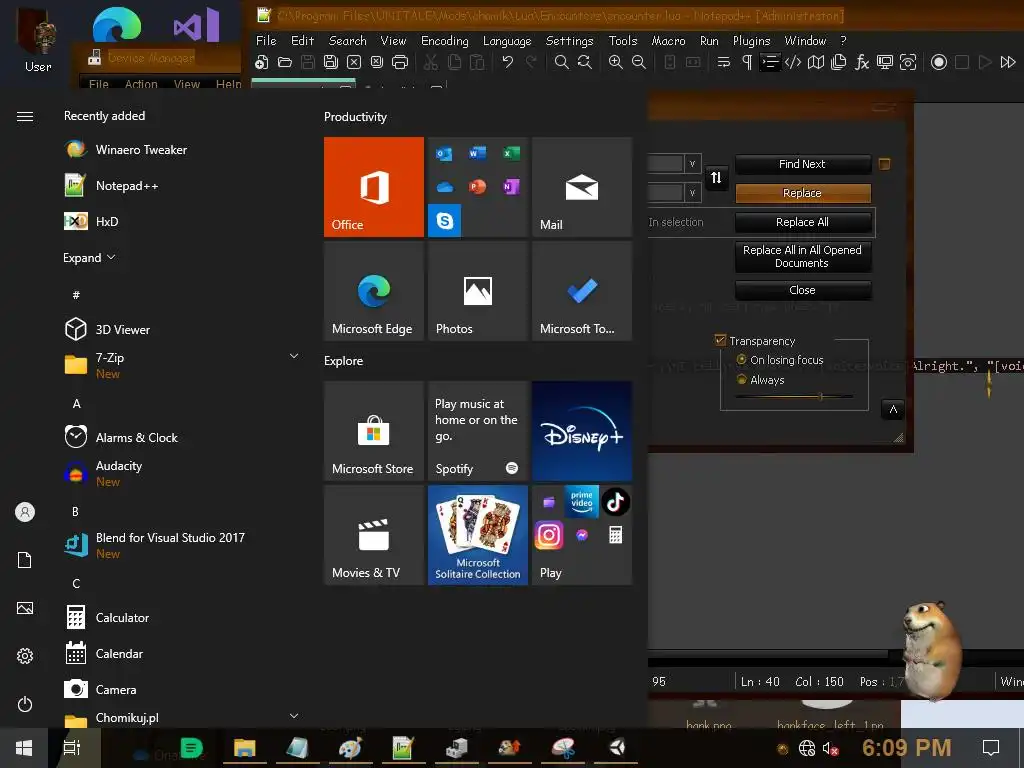Open the Movies & TV tile
1024x768 pixels.
click(x=374, y=535)
